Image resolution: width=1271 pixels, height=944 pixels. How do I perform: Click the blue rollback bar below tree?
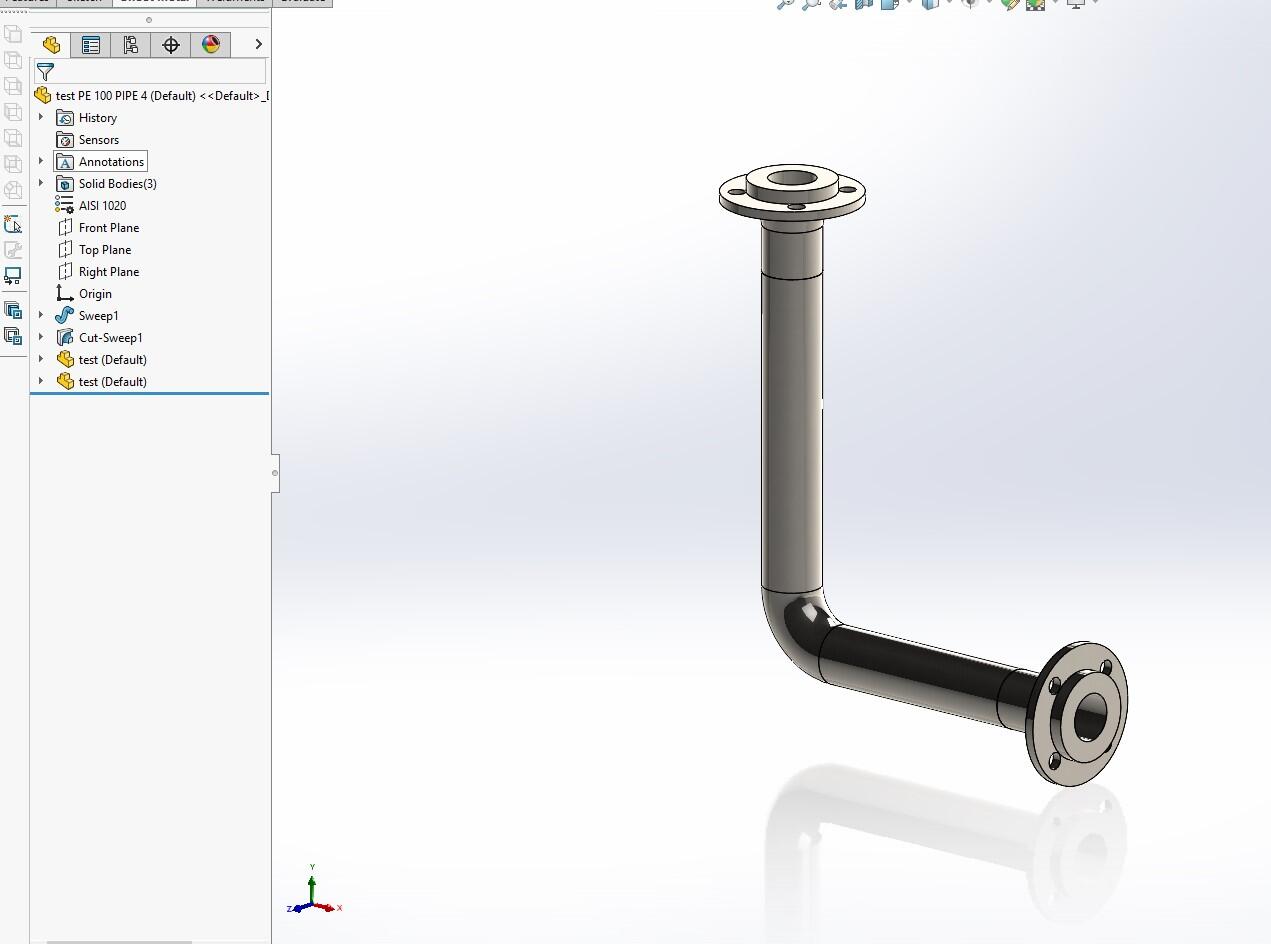click(149, 394)
